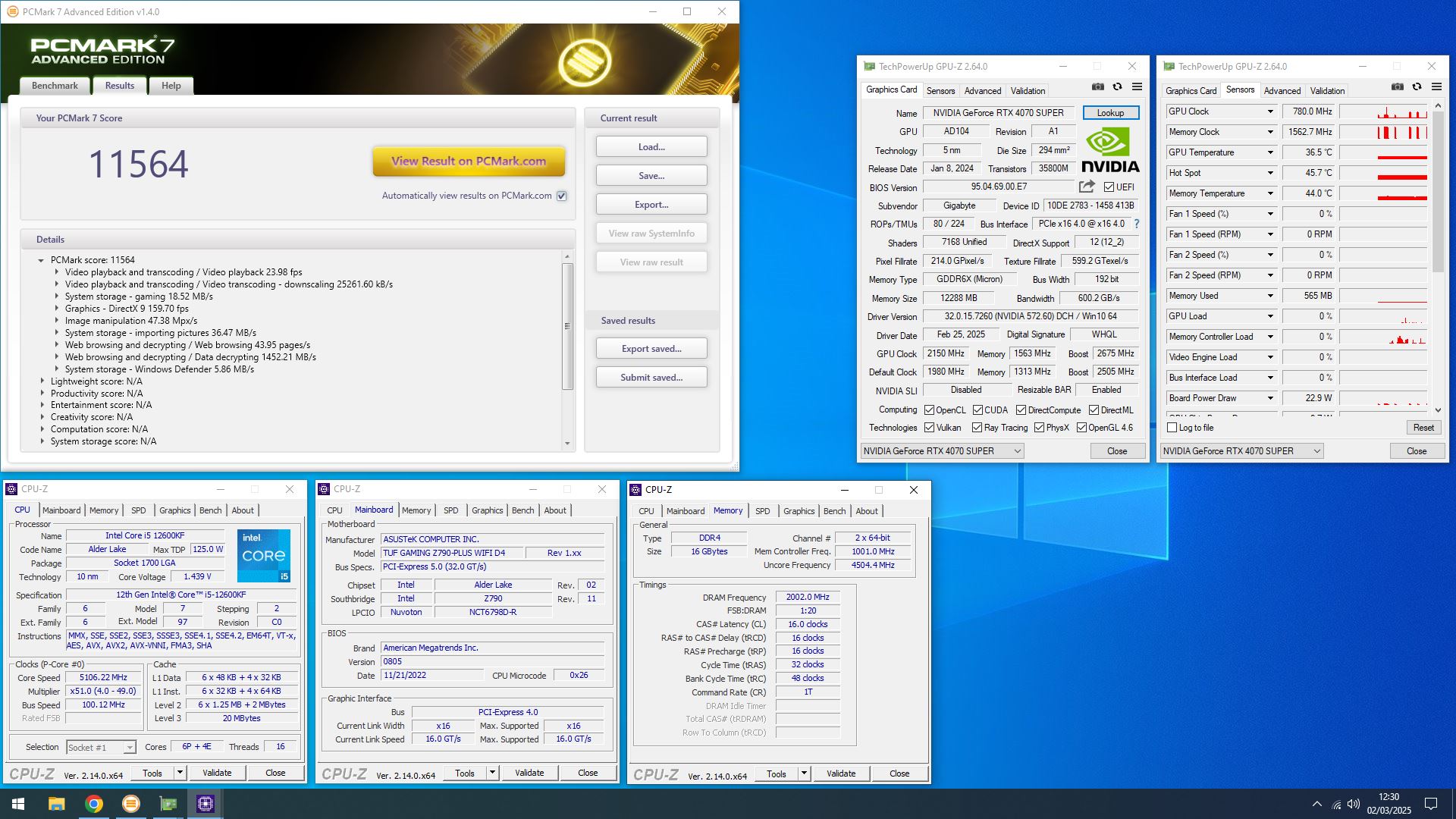Collapse PCMark score 11564 tree node
This screenshot has width=1456, height=819.
(x=41, y=260)
